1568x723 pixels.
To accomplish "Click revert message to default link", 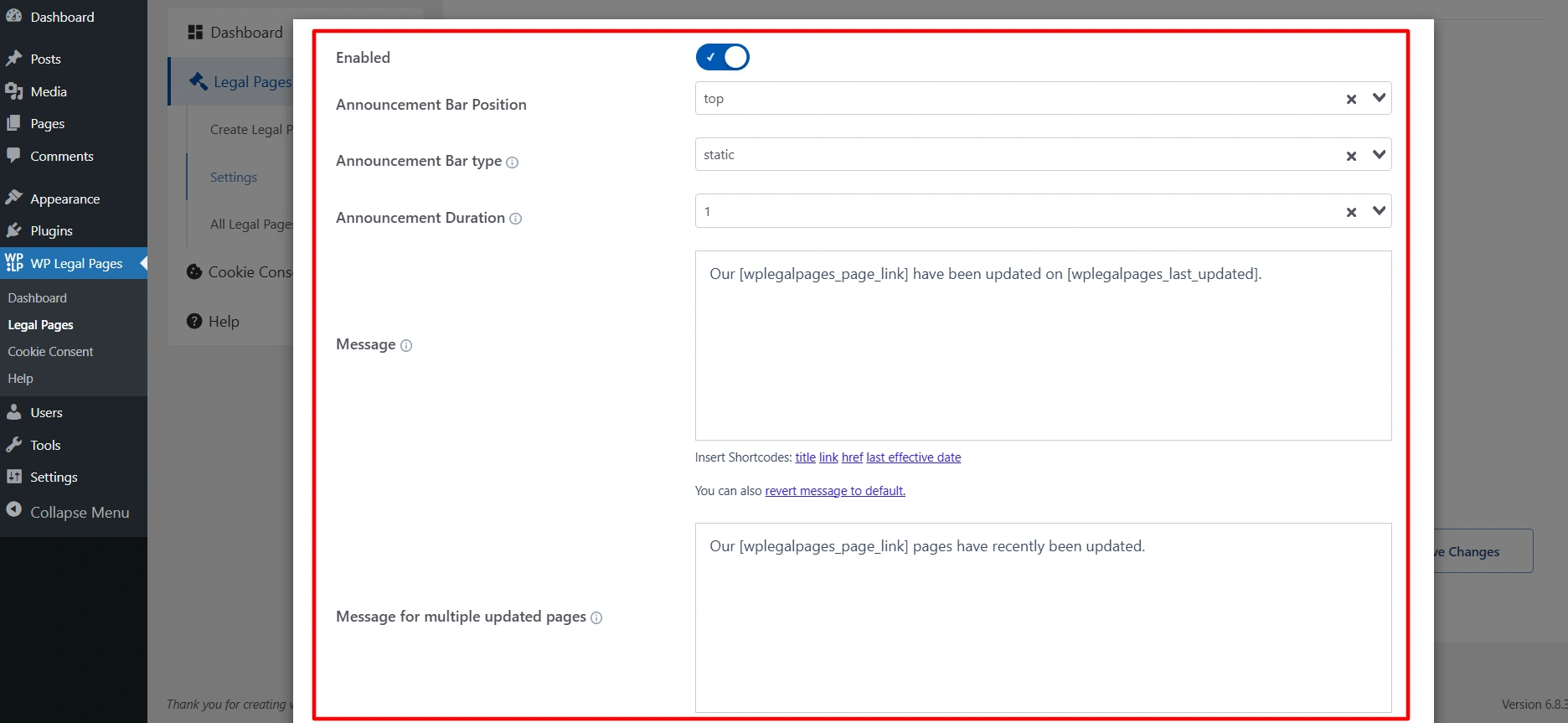I will click(834, 491).
